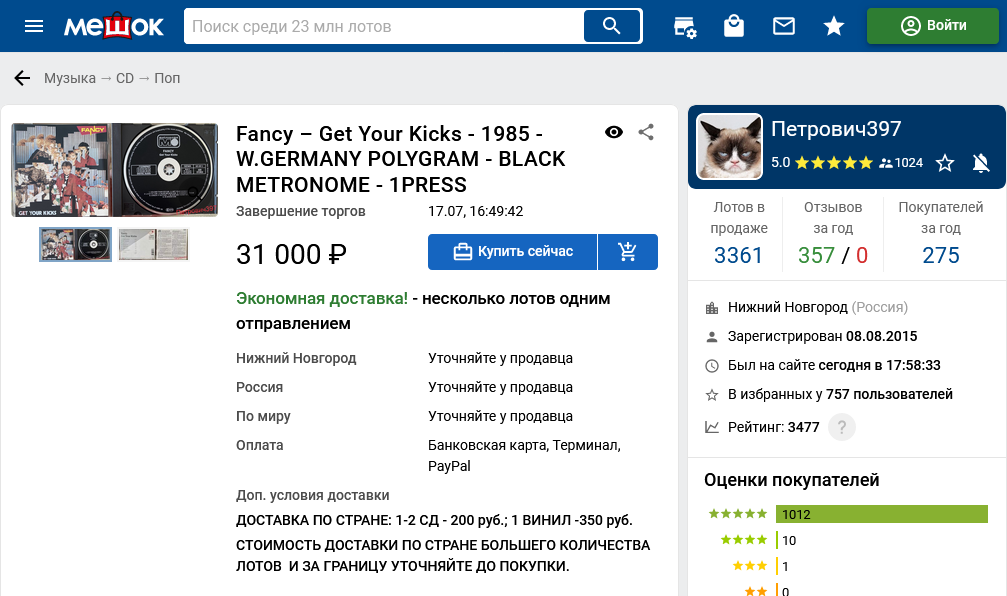Viewport: 1007px width, 596px height.
Task: Open the delivery settings icon in header
Action: [x=685, y=26]
